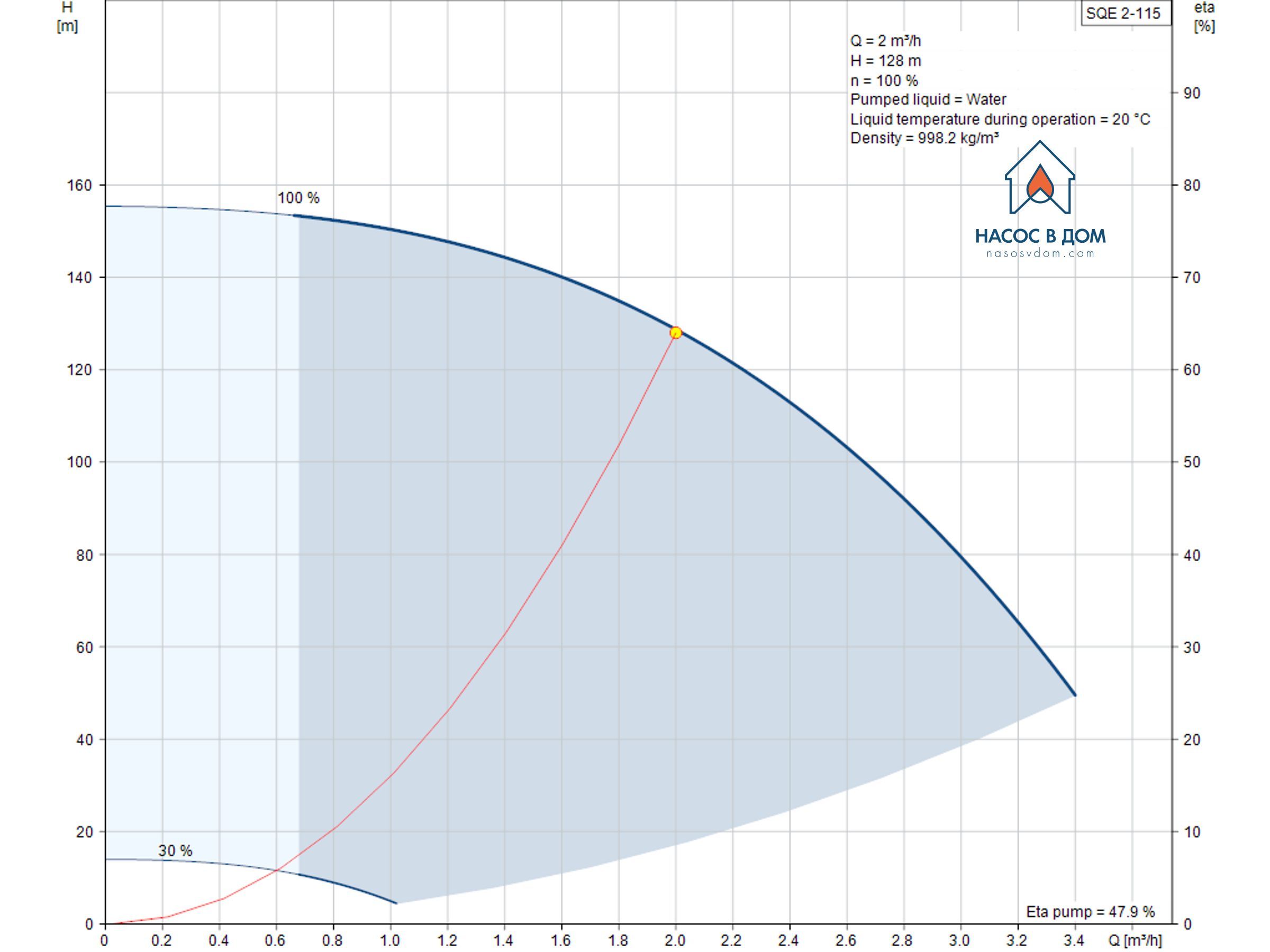Click the 3.4 tick on Q axis
This screenshot has width=1270, height=952.
(1074, 941)
